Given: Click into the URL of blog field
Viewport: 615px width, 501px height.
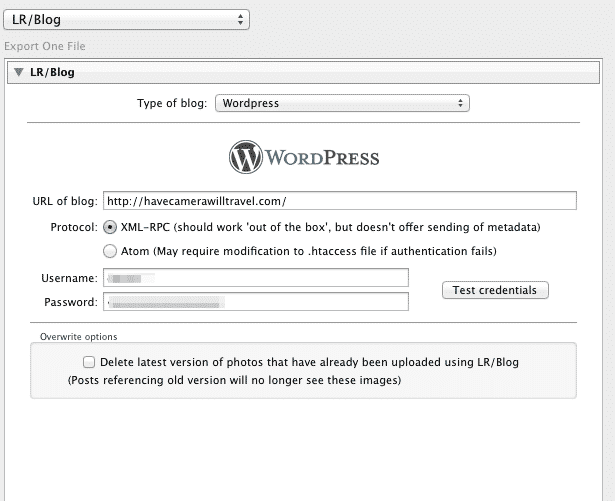Looking at the screenshot, I should (x=340, y=201).
